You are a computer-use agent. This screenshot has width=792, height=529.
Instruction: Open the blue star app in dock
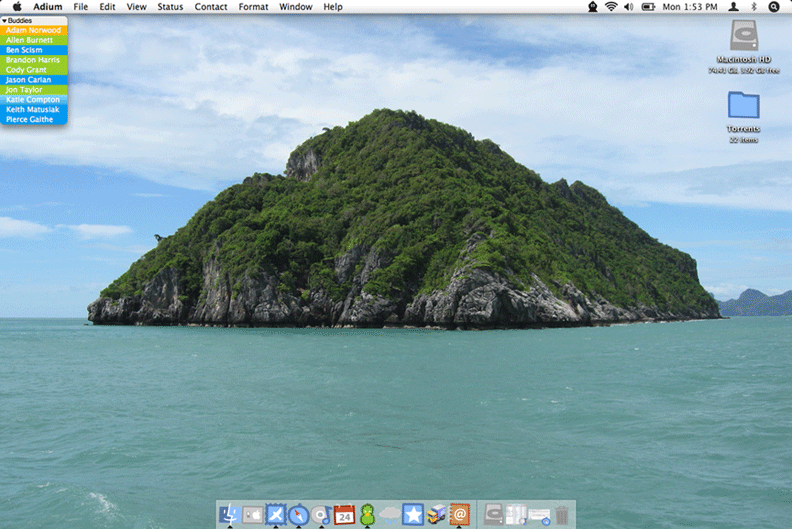pyautogui.click(x=413, y=515)
